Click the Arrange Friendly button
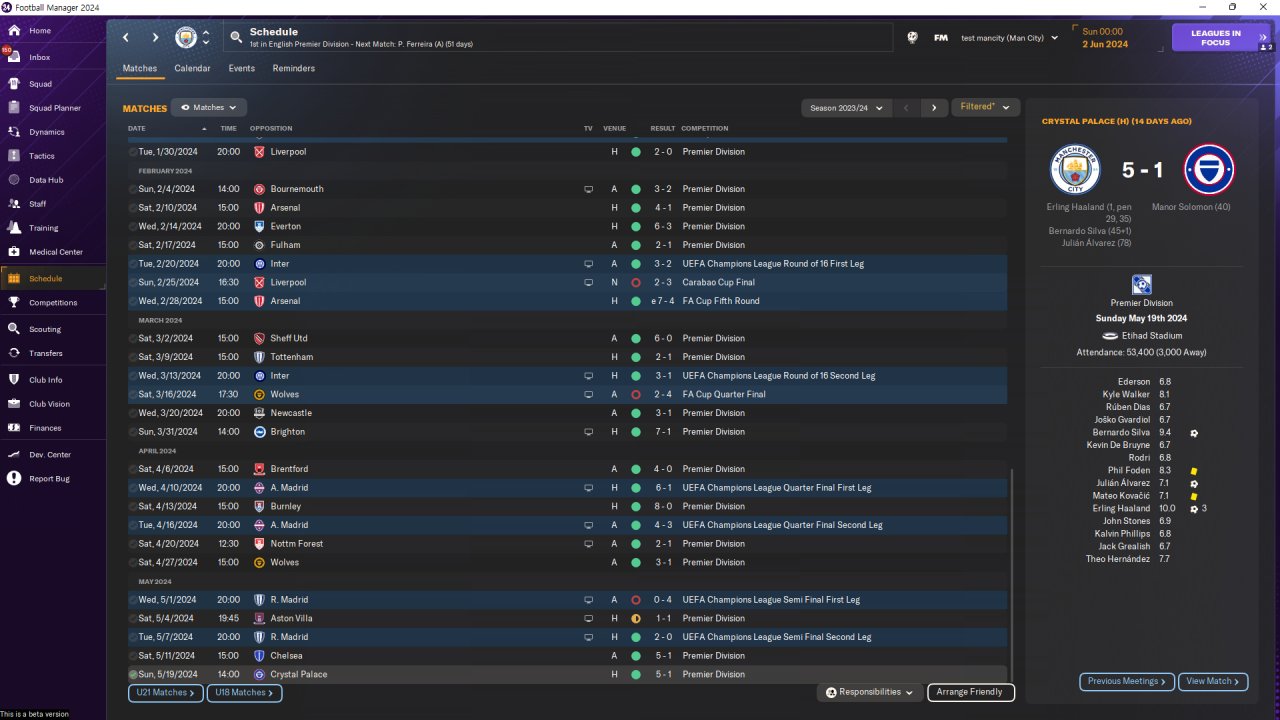 [x=971, y=692]
